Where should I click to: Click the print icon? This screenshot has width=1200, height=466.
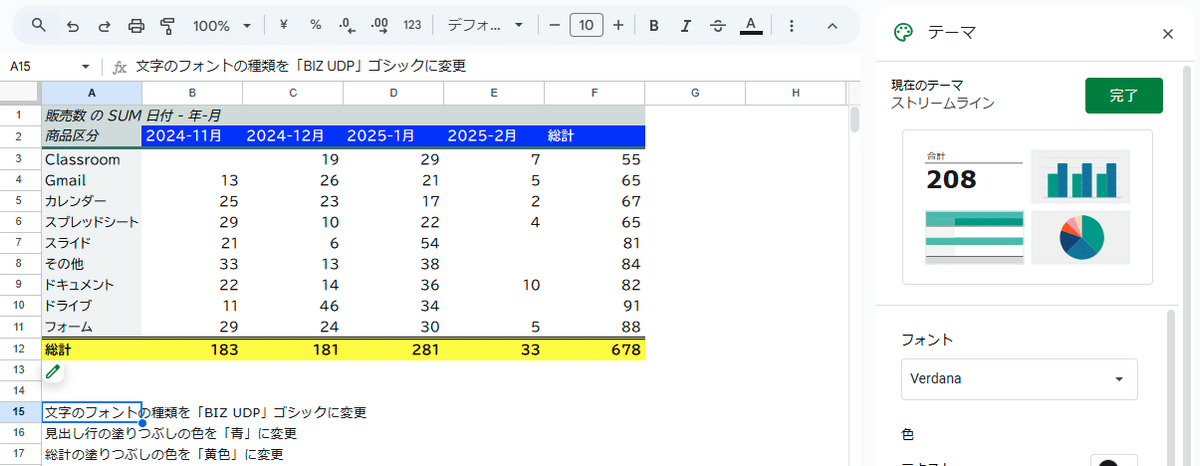point(138,25)
